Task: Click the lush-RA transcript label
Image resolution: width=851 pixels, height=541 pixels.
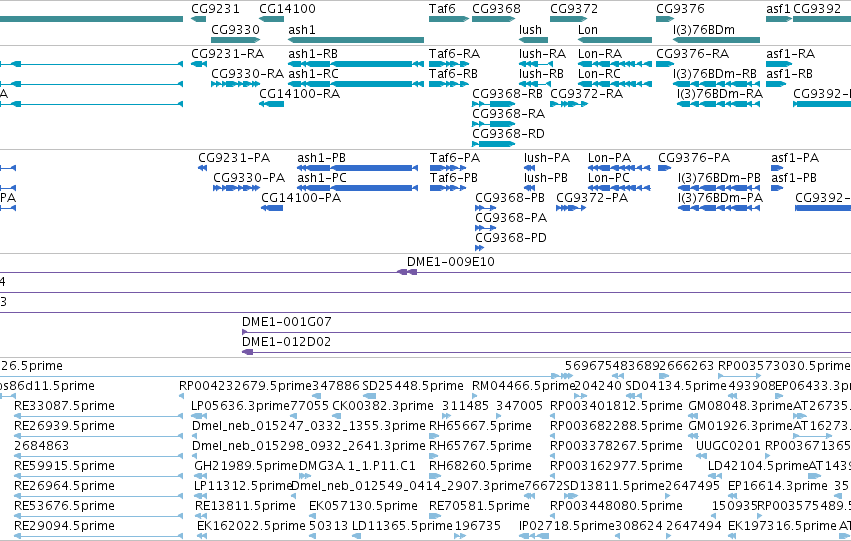Action: click(x=542, y=54)
